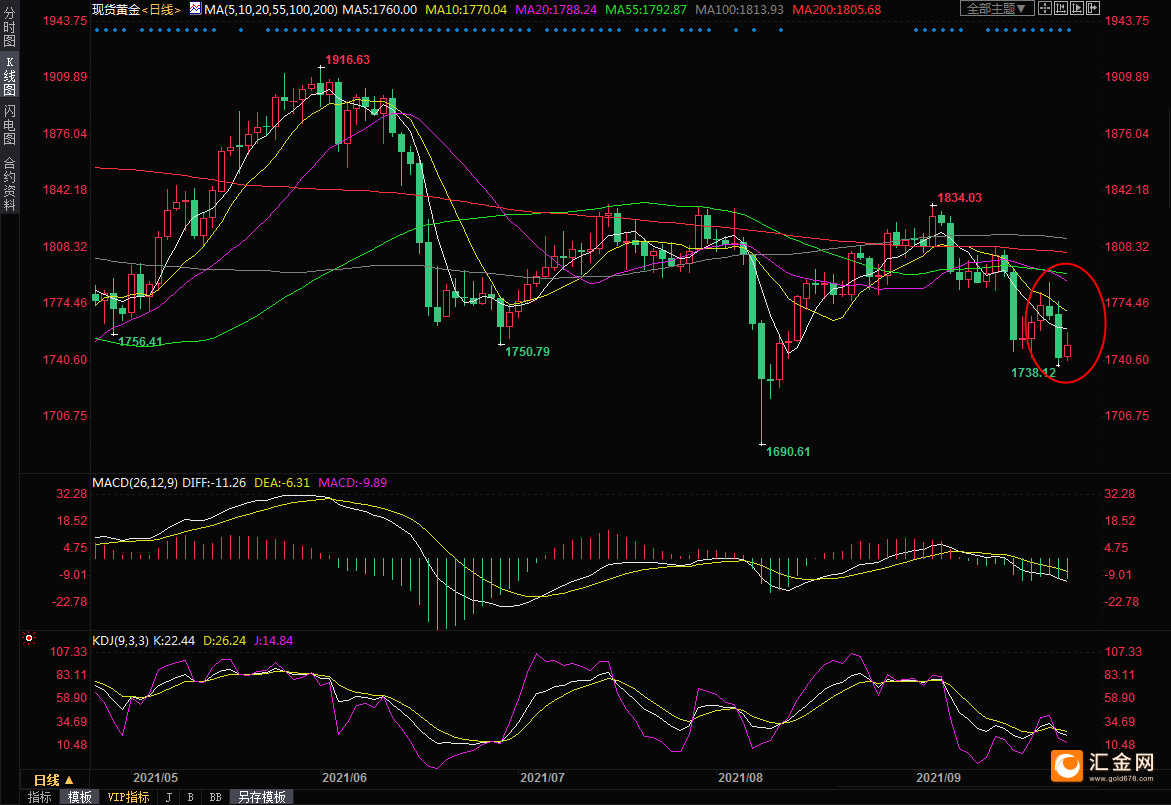Click the MA20:1788.24 value

click(556, 10)
